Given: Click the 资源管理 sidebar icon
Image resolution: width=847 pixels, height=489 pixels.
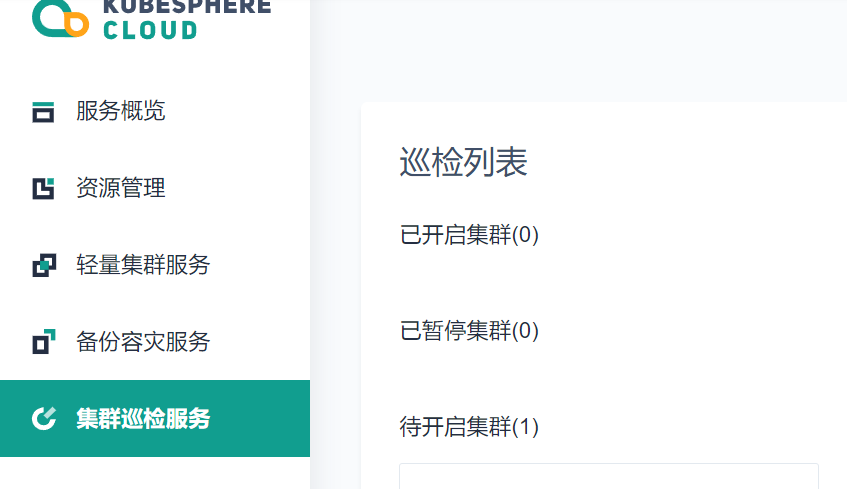Looking at the screenshot, I should (x=43, y=189).
